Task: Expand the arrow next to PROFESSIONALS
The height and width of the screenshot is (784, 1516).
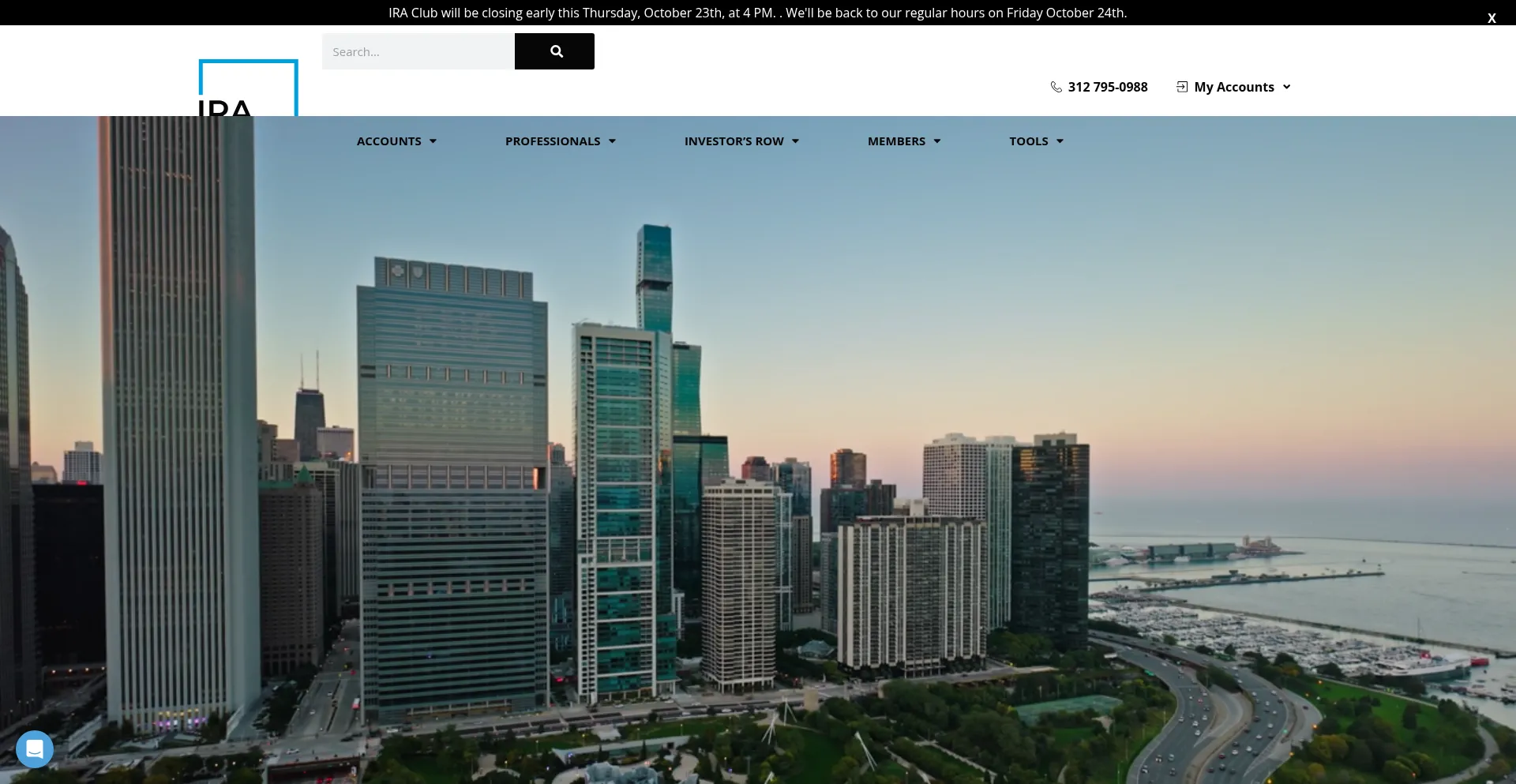Action: click(612, 141)
